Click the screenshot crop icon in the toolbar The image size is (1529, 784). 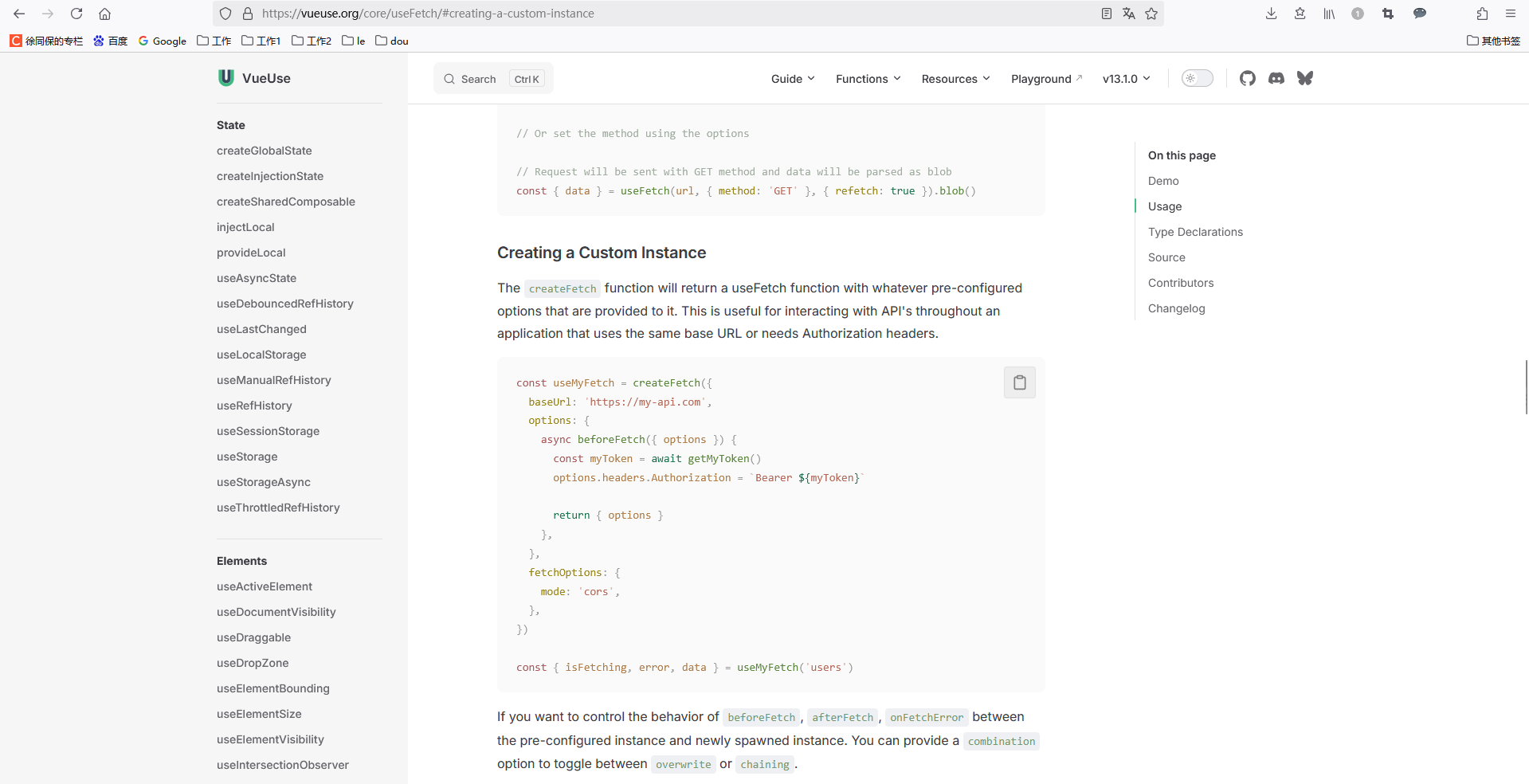pyautogui.click(x=1388, y=14)
